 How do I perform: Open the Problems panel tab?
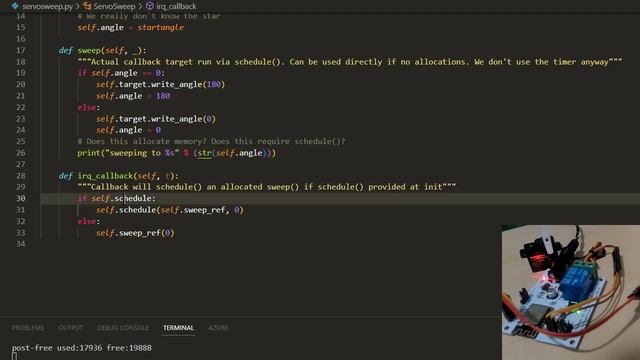(x=28, y=328)
